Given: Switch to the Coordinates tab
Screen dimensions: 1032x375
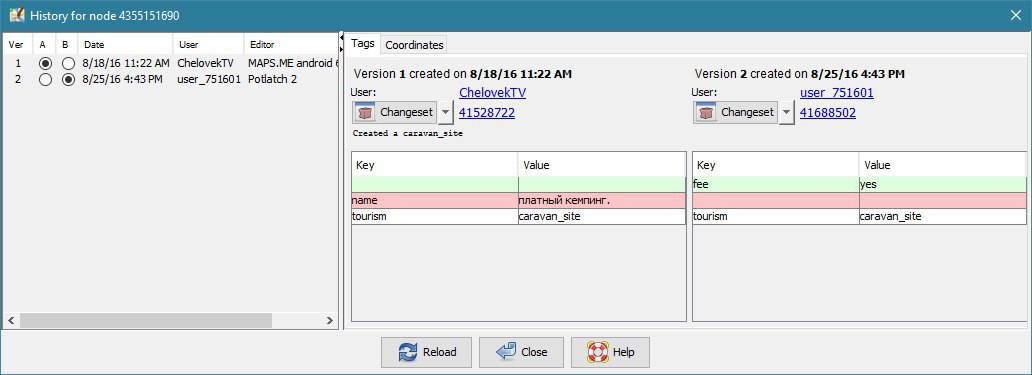Looking at the screenshot, I should click(414, 45).
